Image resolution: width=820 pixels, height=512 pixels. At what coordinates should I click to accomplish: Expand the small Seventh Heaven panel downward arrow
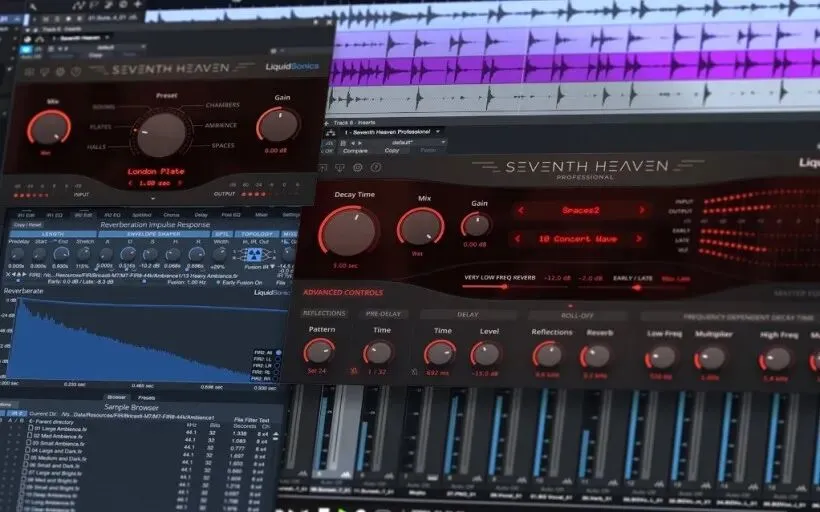(153, 199)
